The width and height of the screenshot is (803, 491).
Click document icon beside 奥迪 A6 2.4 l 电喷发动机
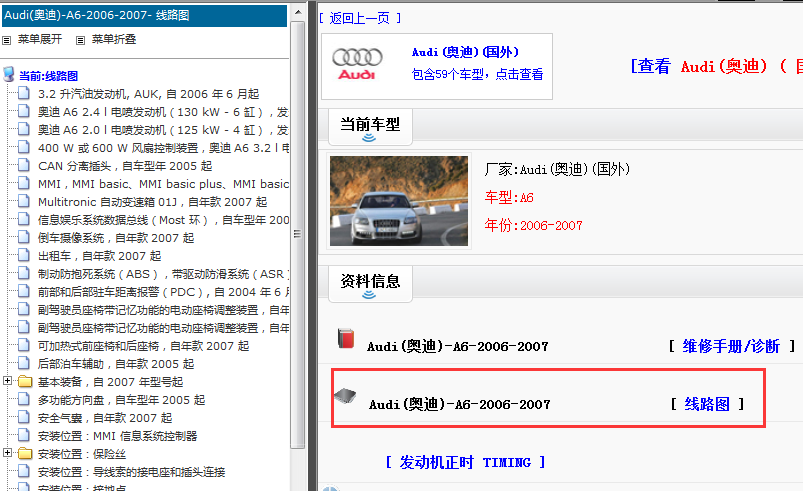click(24, 111)
